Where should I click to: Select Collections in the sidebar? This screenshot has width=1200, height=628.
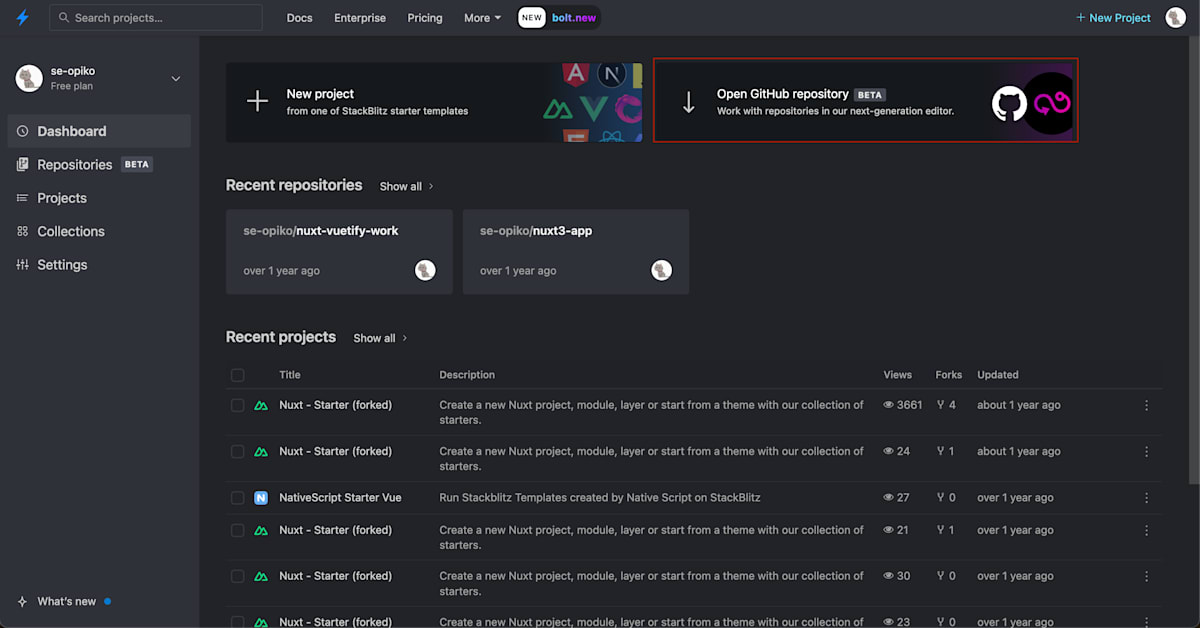tap(99, 231)
